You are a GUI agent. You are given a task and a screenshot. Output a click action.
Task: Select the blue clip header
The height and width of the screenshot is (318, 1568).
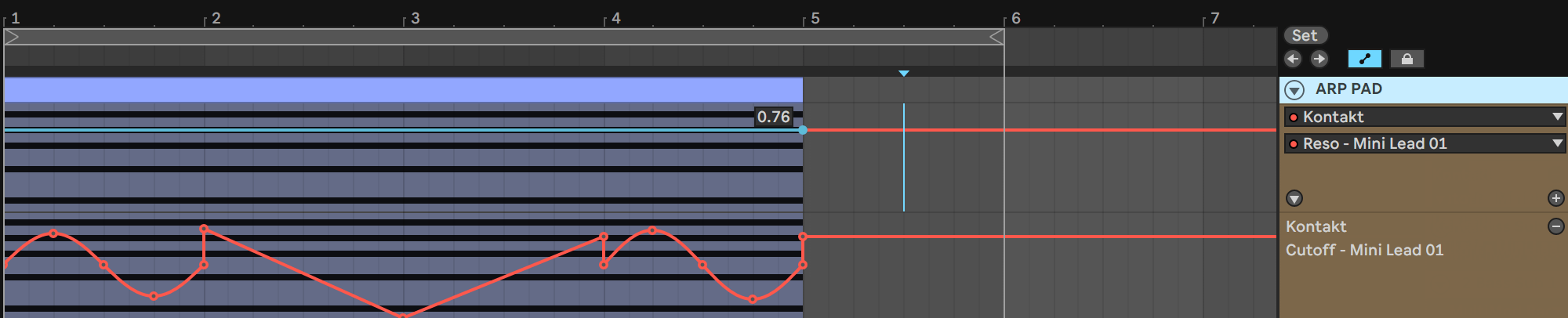(404, 89)
